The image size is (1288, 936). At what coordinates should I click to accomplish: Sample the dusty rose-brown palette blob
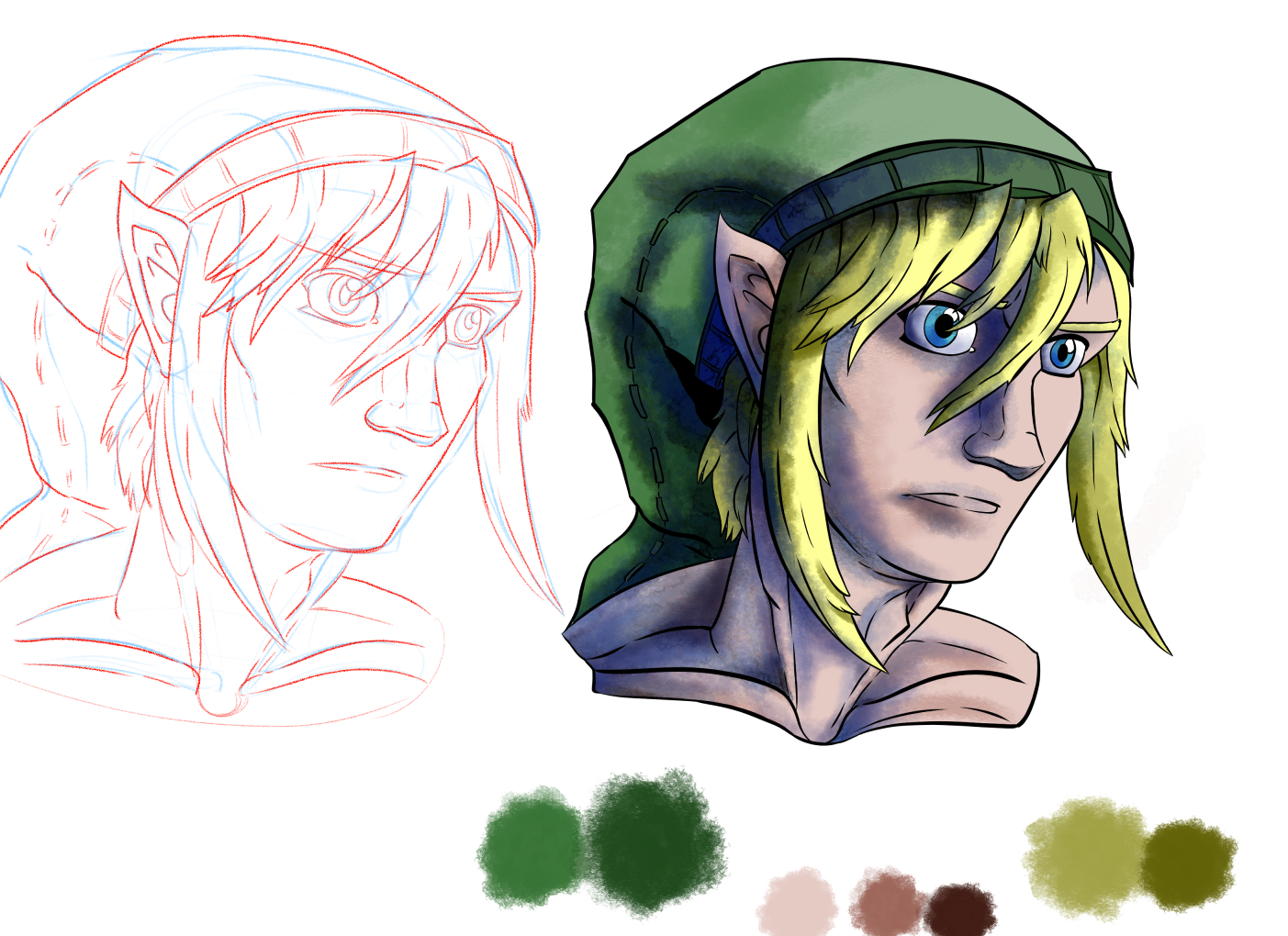(888, 903)
